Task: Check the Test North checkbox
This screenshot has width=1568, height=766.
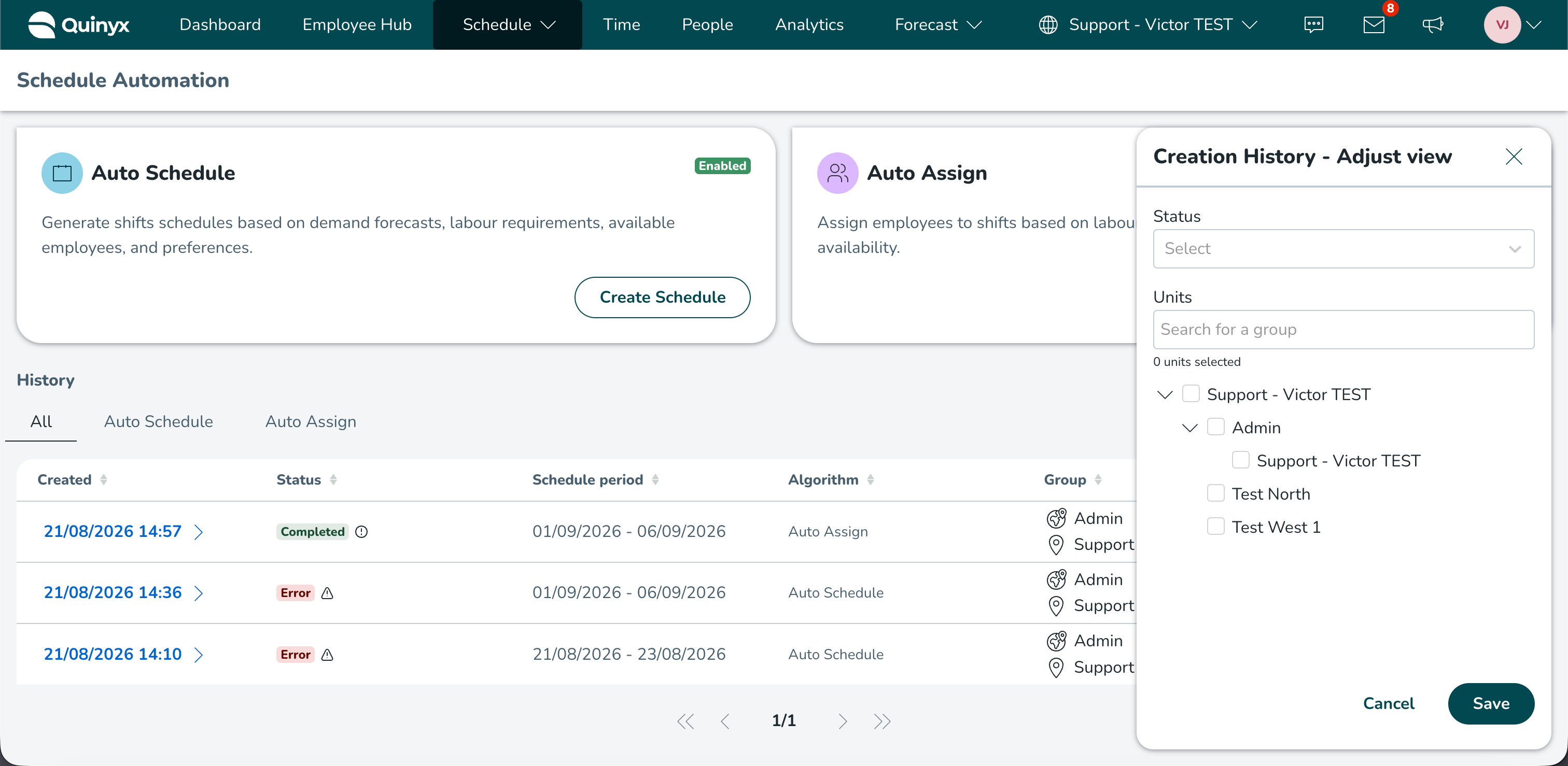Action: coord(1215,493)
